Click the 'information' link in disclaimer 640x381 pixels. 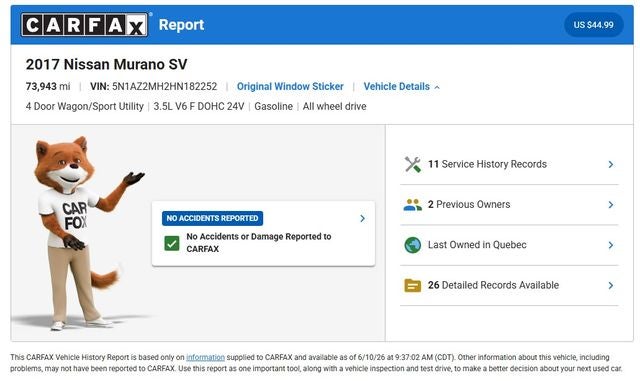(205, 357)
